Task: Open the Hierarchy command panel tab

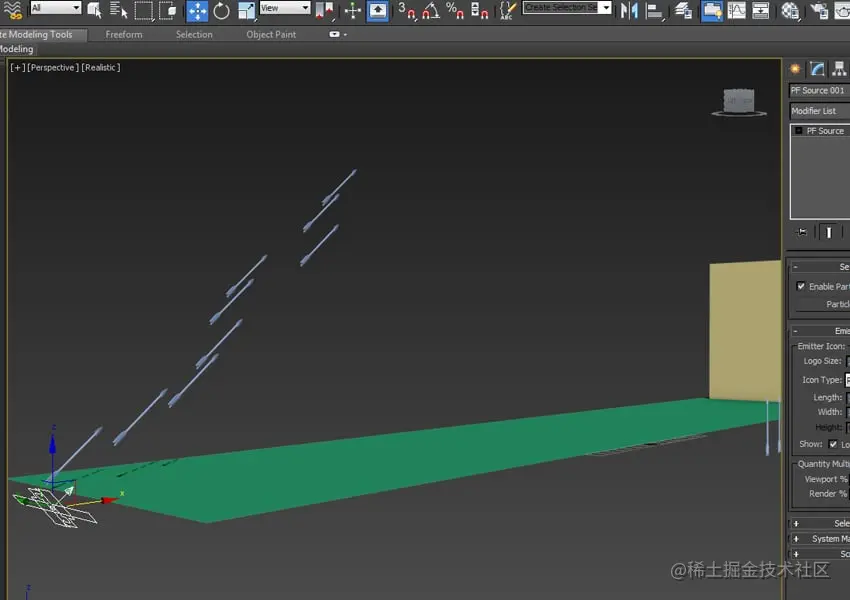Action: [839, 69]
